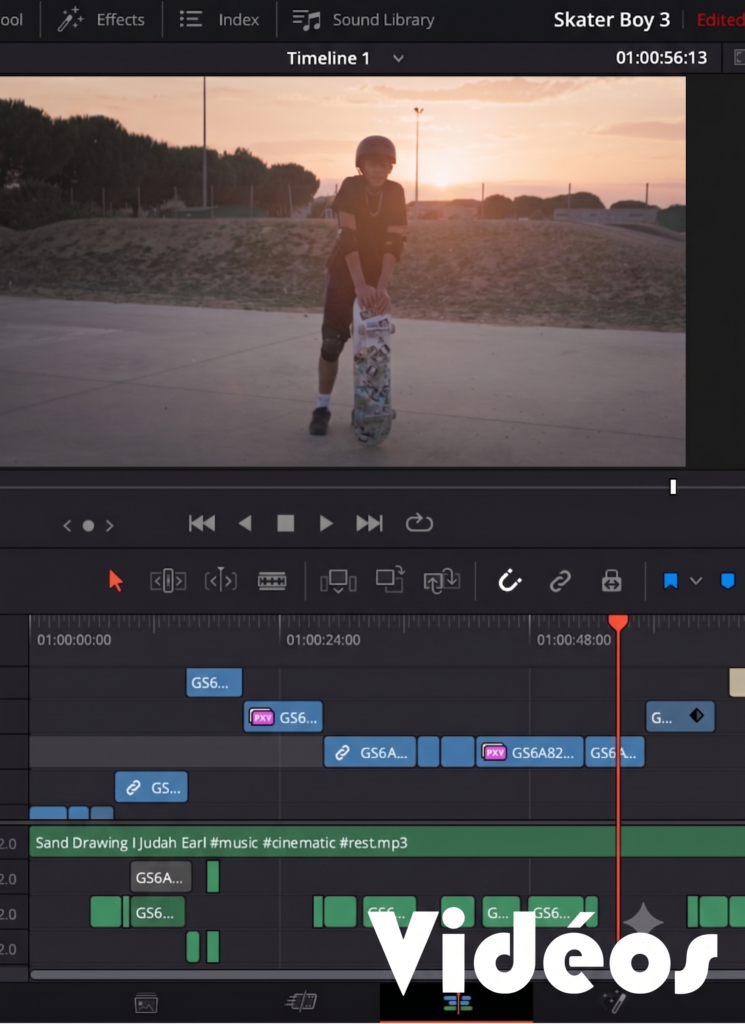Viewport: 745px width, 1024px height.
Task: Select the Sand Drawing music audio clip
Action: 387,842
